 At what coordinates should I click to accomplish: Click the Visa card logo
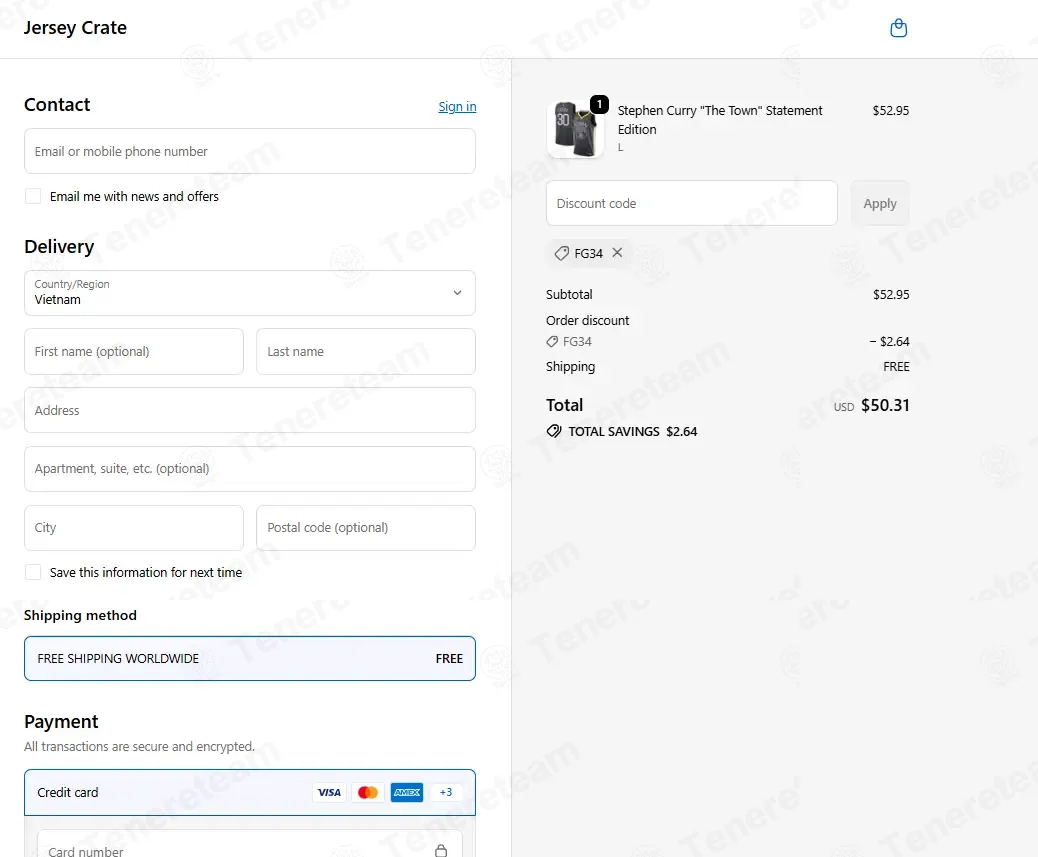point(329,792)
